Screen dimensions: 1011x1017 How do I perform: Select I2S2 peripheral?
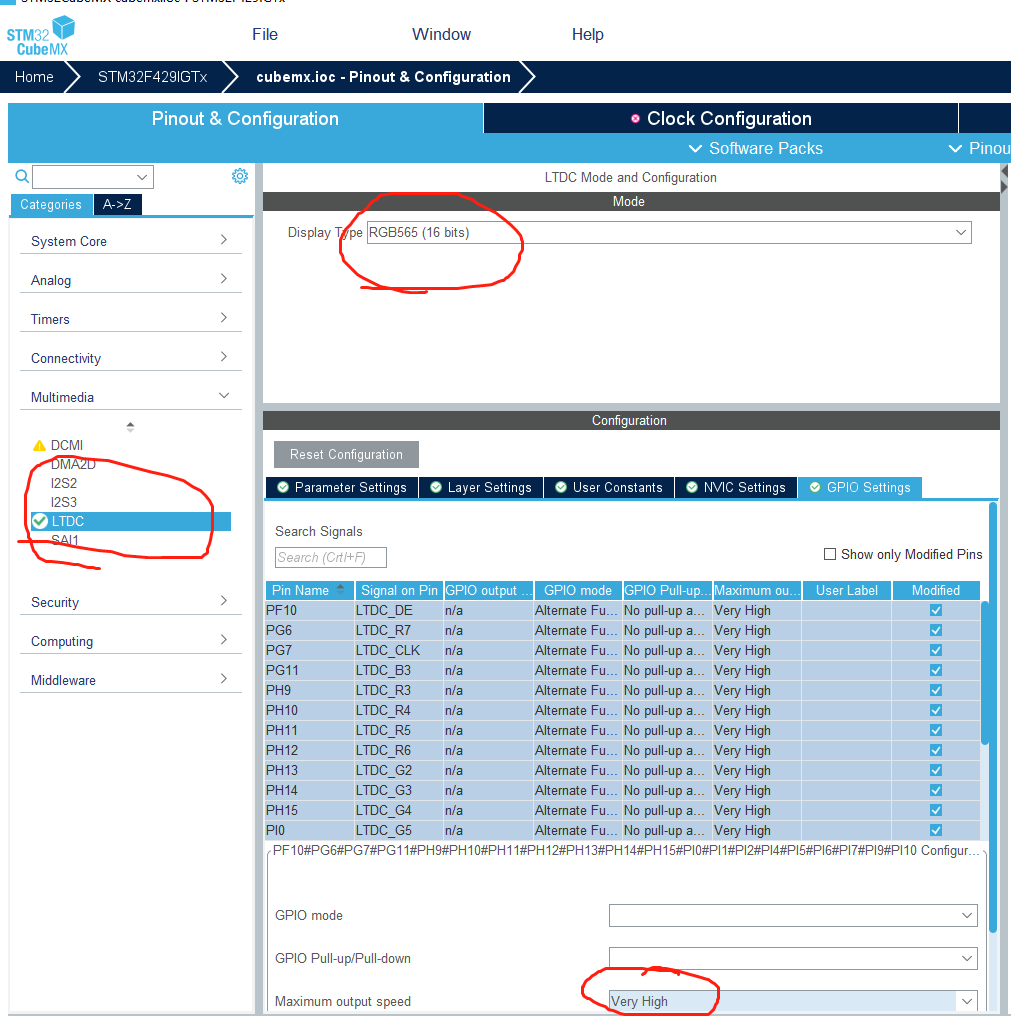click(x=64, y=483)
